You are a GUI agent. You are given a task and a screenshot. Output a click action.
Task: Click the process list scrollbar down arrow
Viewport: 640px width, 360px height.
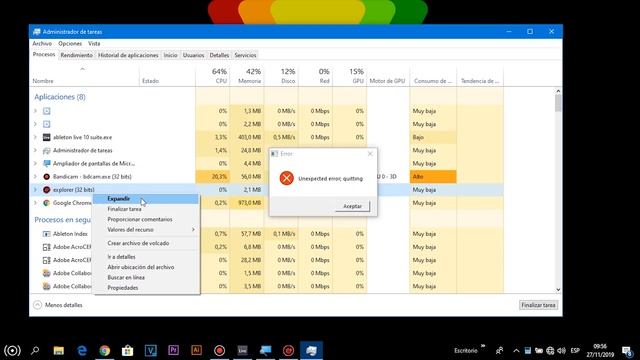[x=558, y=290]
